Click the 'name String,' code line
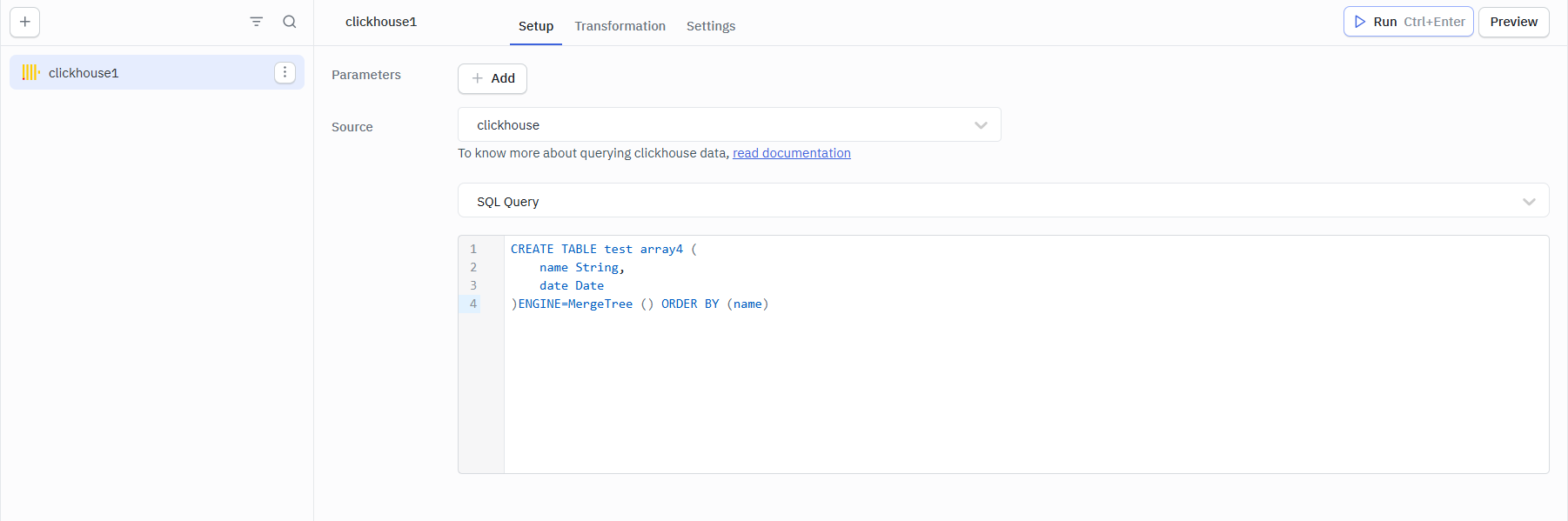The width and height of the screenshot is (1568, 521). coord(582,267)
